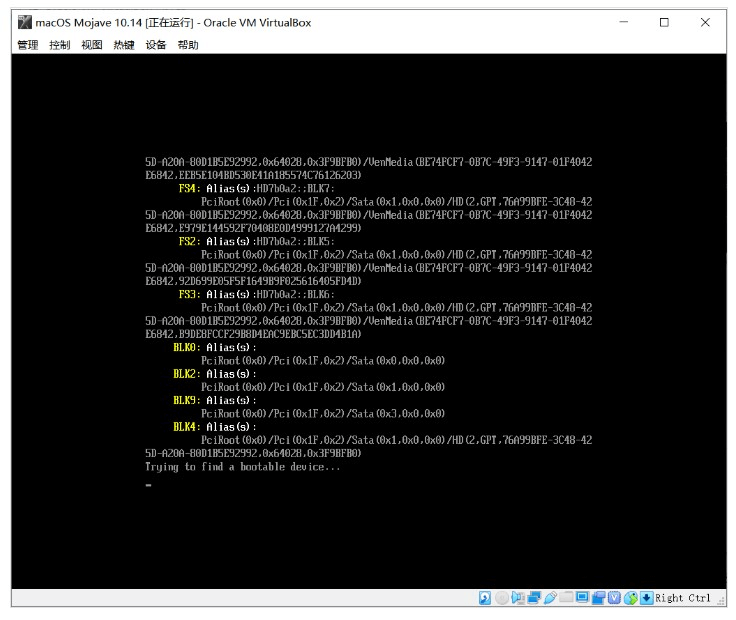
Task: Expand the 设备 menu
Action: tap(156, 45)
